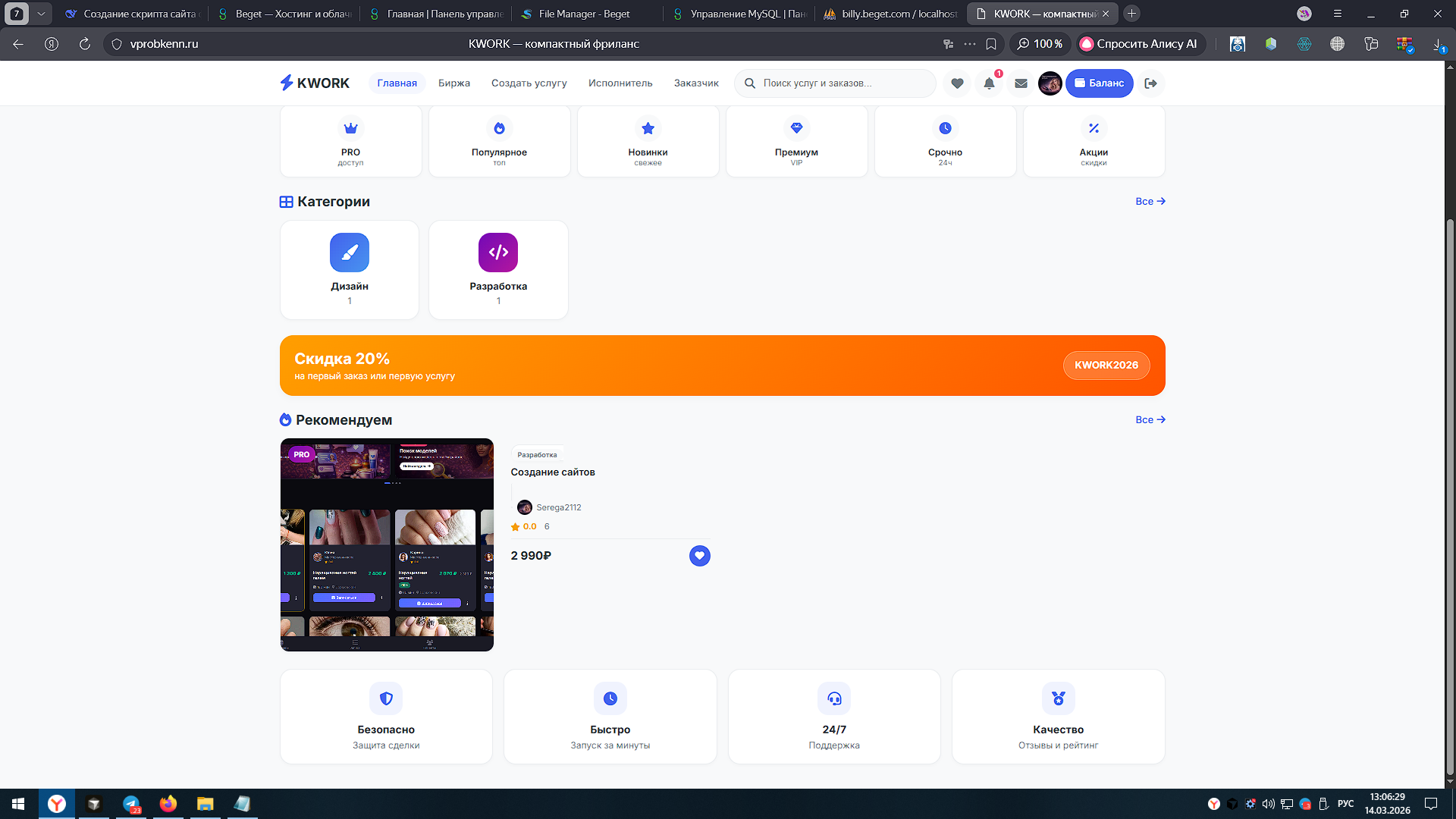Screen dimensions: 1456x819
Task: Click the Качество medal icon
Action: (x=1059, y=698)
